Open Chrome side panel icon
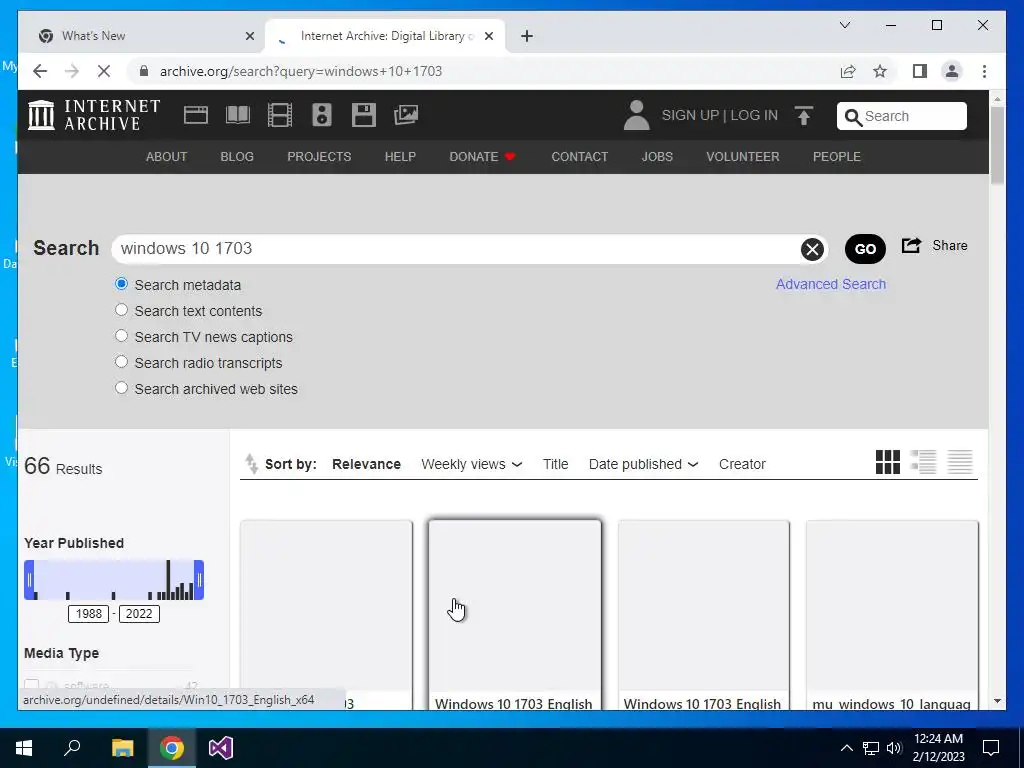Image resolution: width=1024 pixels, height=768 pixels. tap(920, 71)
